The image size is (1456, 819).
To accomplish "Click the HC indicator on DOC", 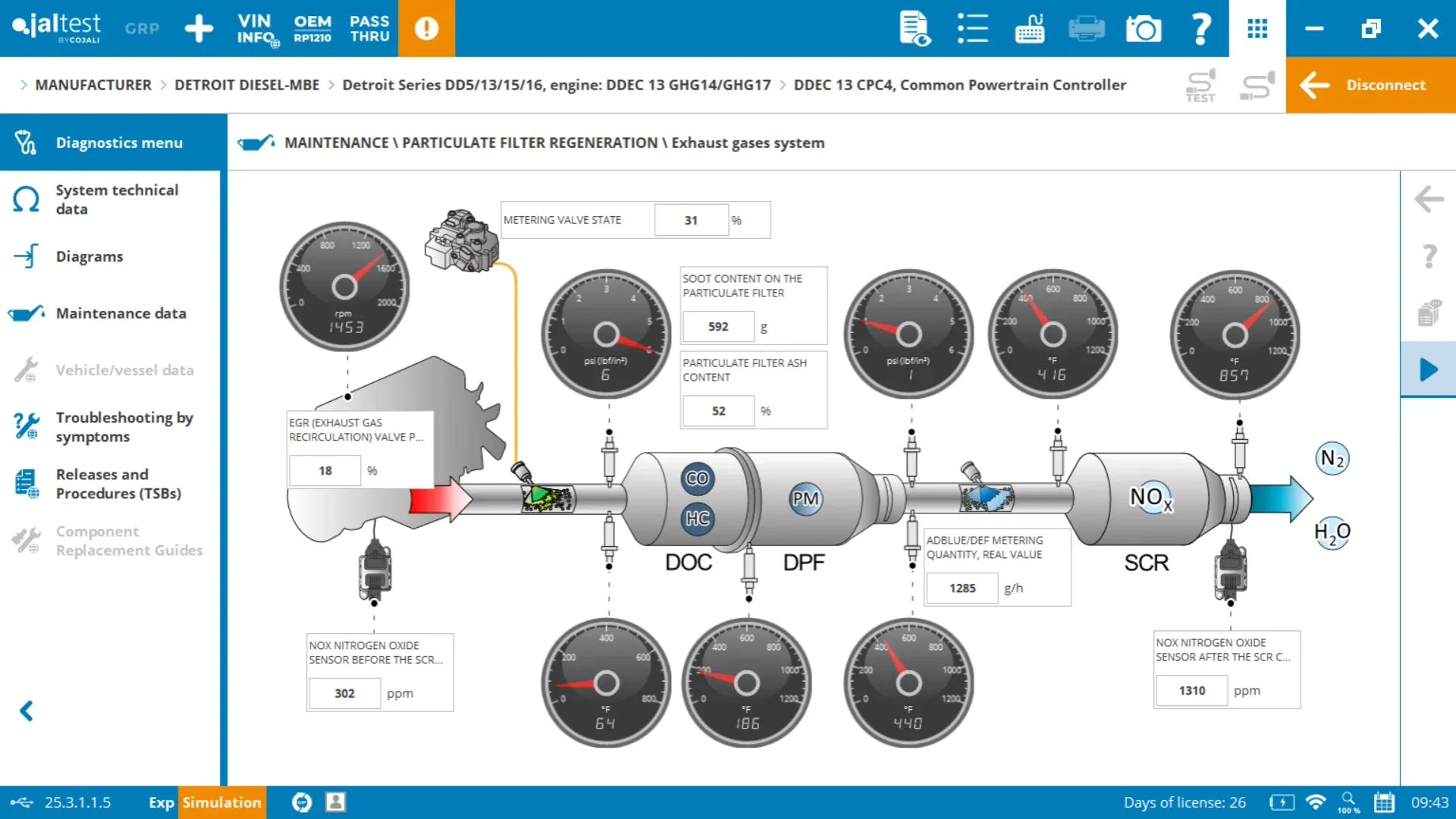I will 697,519.
